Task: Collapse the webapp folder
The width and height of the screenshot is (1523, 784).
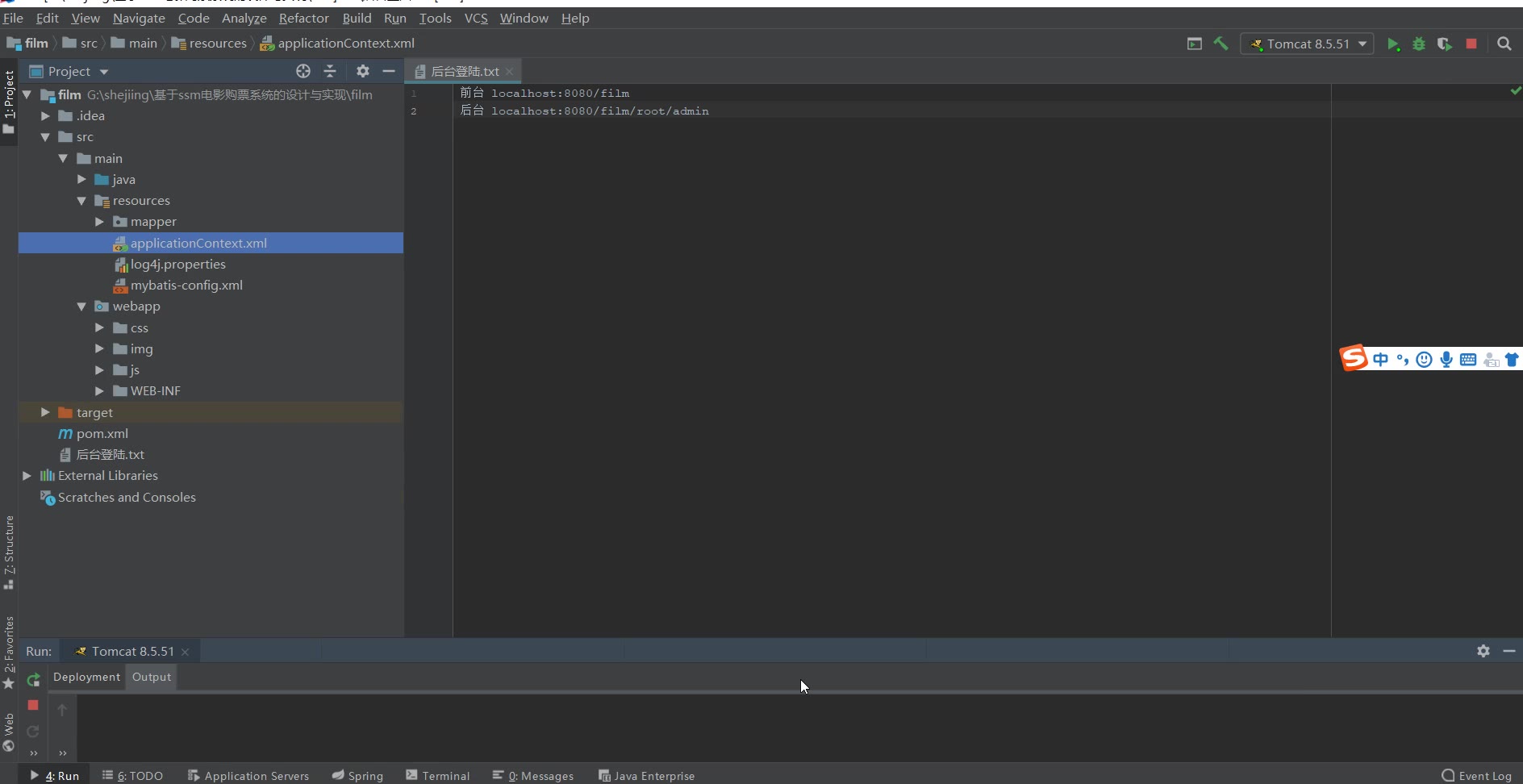Action: click(81, 307)
